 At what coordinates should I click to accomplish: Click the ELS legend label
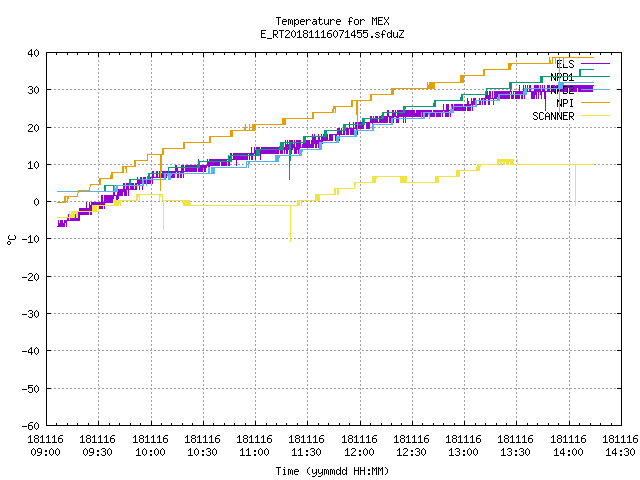[x=565, y=64]
